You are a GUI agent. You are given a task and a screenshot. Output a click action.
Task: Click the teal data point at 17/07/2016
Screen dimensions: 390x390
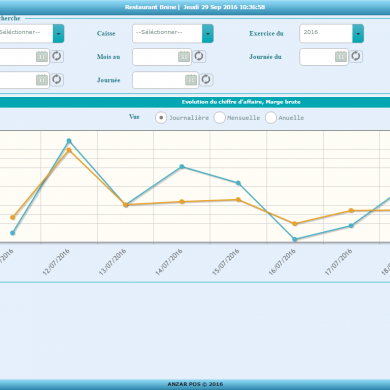click(351, 226)
